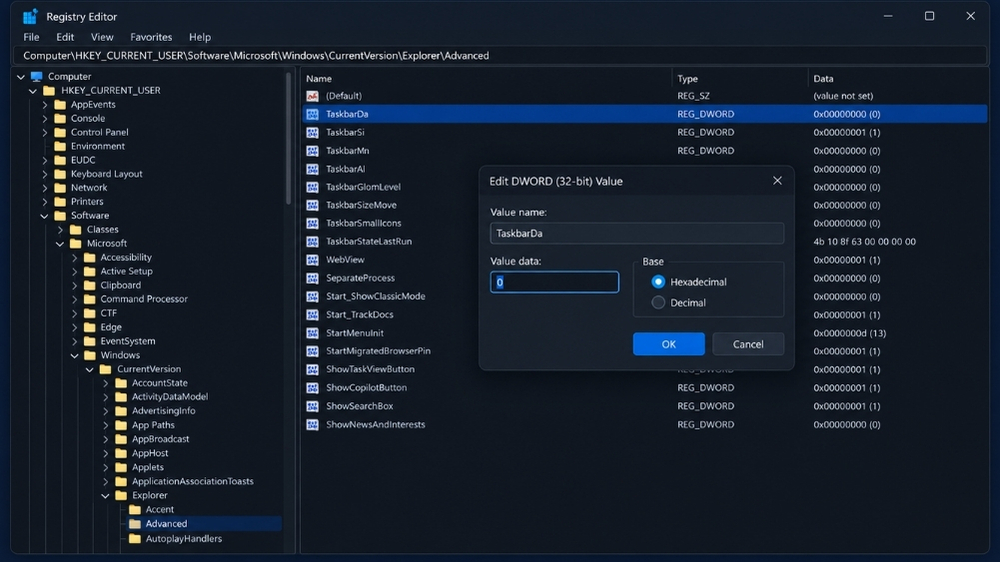Open the Favorites menu
This screenshot has height=562, width=1000.
pyautogui.click(x=151, y=37)
